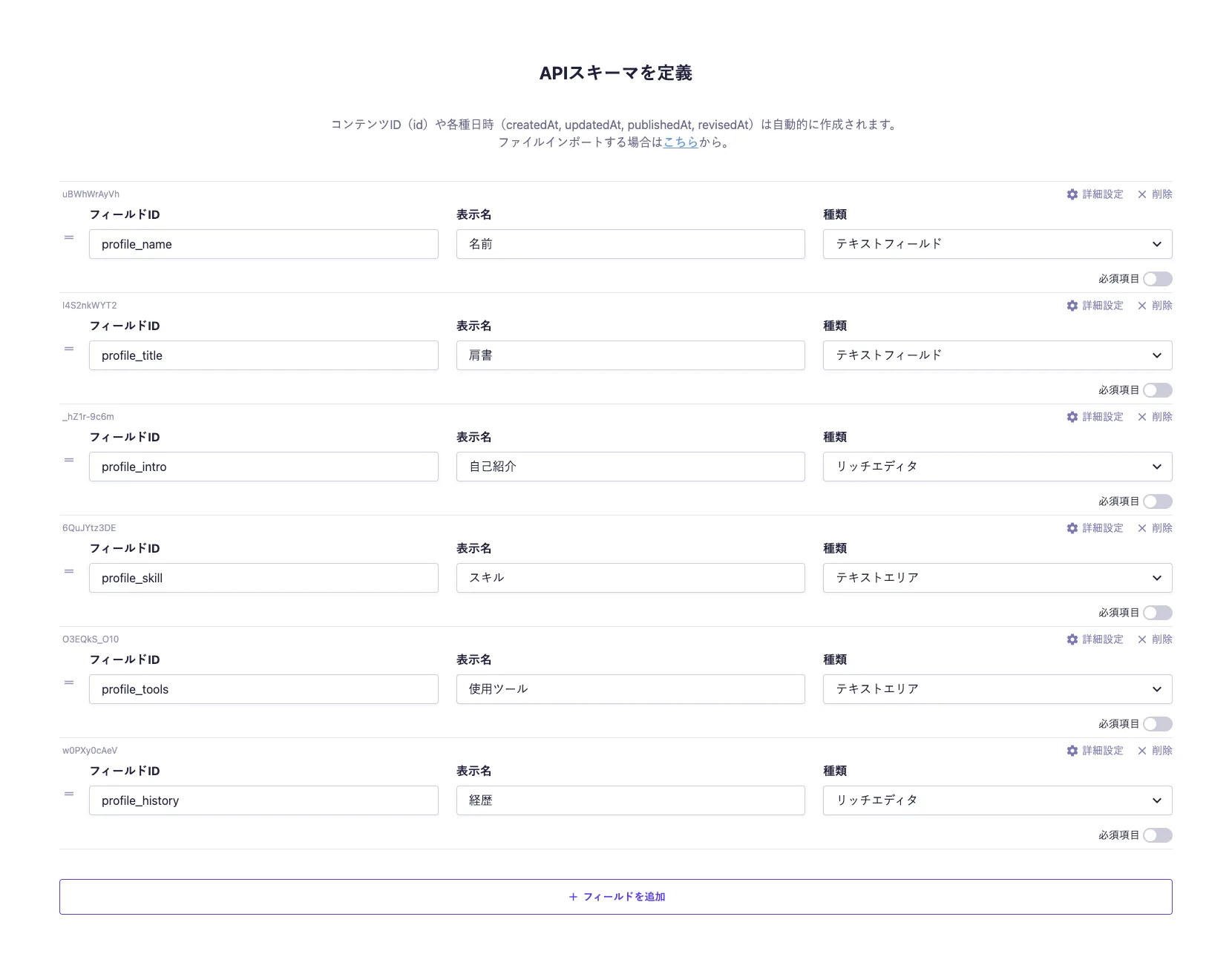
Task: Enable 必須項目 toggle for profile_name
Action: [1157, 279]
